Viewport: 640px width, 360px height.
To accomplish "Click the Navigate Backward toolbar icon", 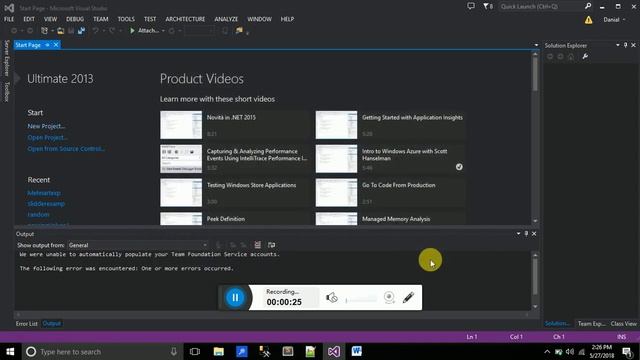I will tap(14, 31).
